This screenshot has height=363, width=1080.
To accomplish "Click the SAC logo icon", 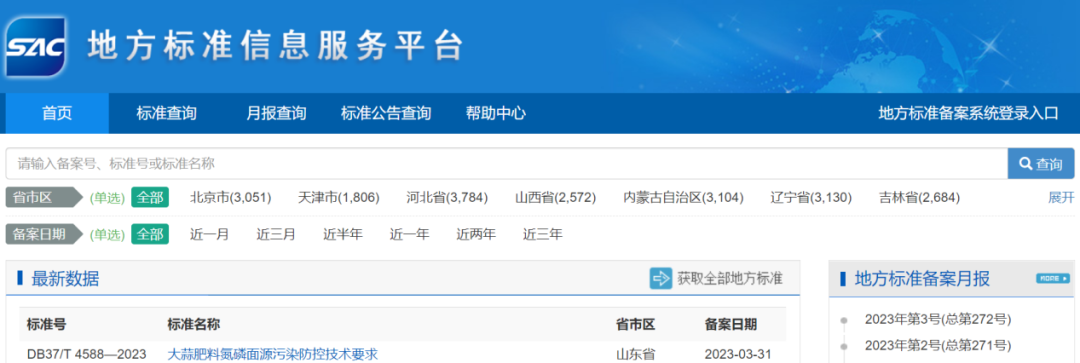I will (x=36, y=46).
